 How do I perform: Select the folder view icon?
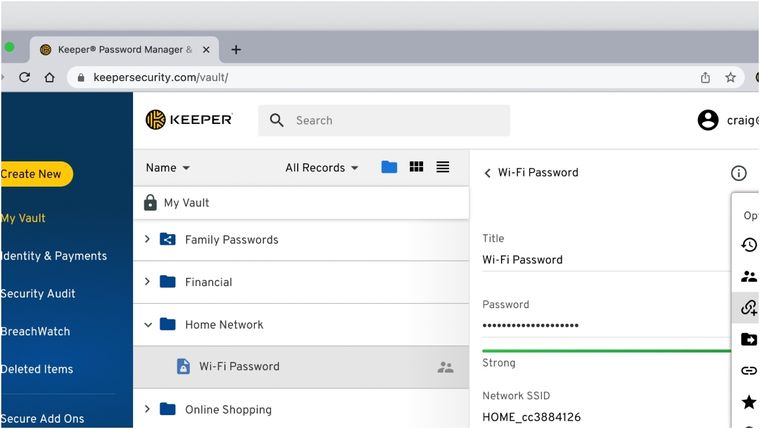point(390,167)
